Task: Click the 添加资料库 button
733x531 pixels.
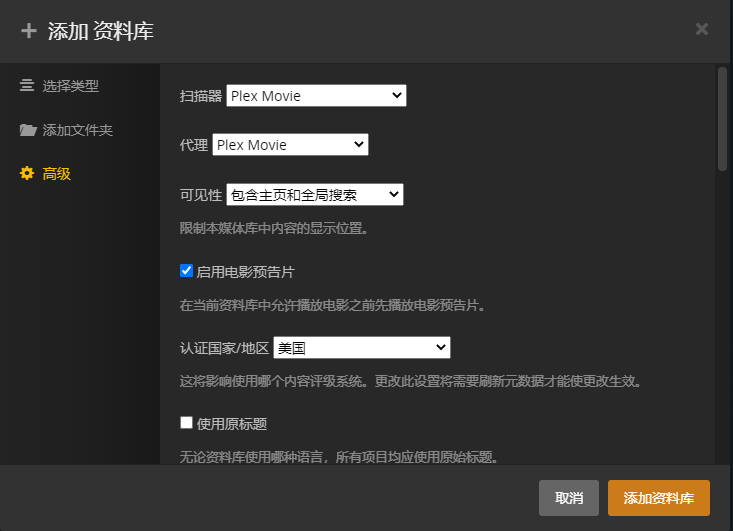Action: coord(659,498)
